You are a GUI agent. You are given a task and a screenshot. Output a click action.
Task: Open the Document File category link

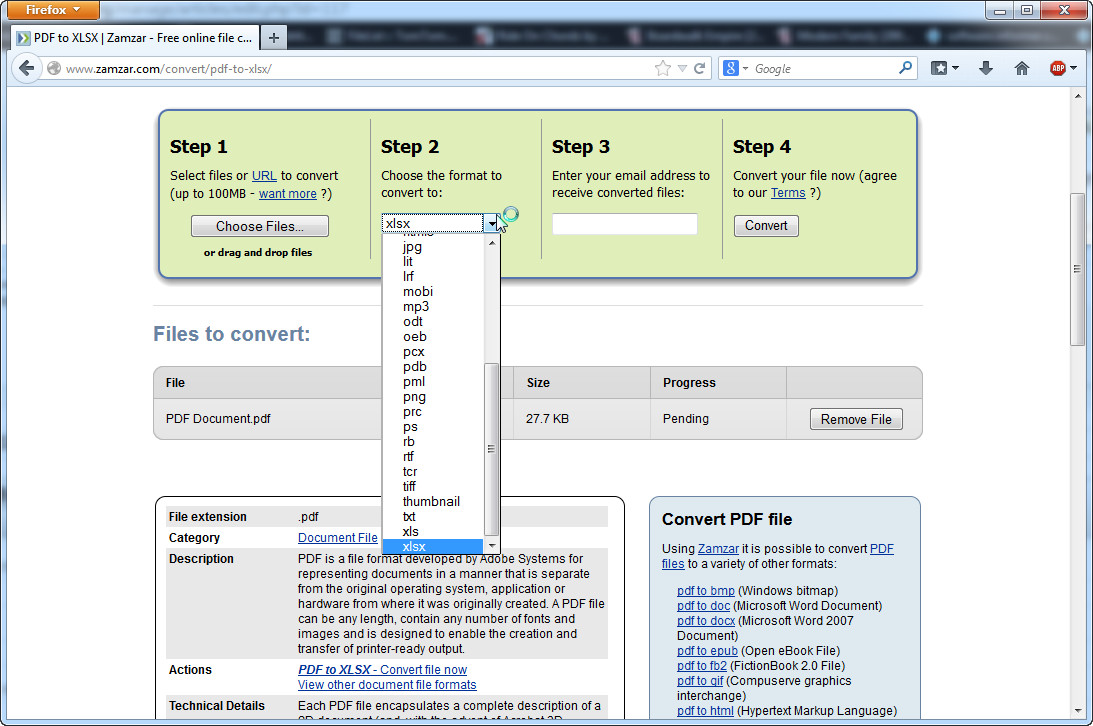pyautogui.click(x=337, y=538)
